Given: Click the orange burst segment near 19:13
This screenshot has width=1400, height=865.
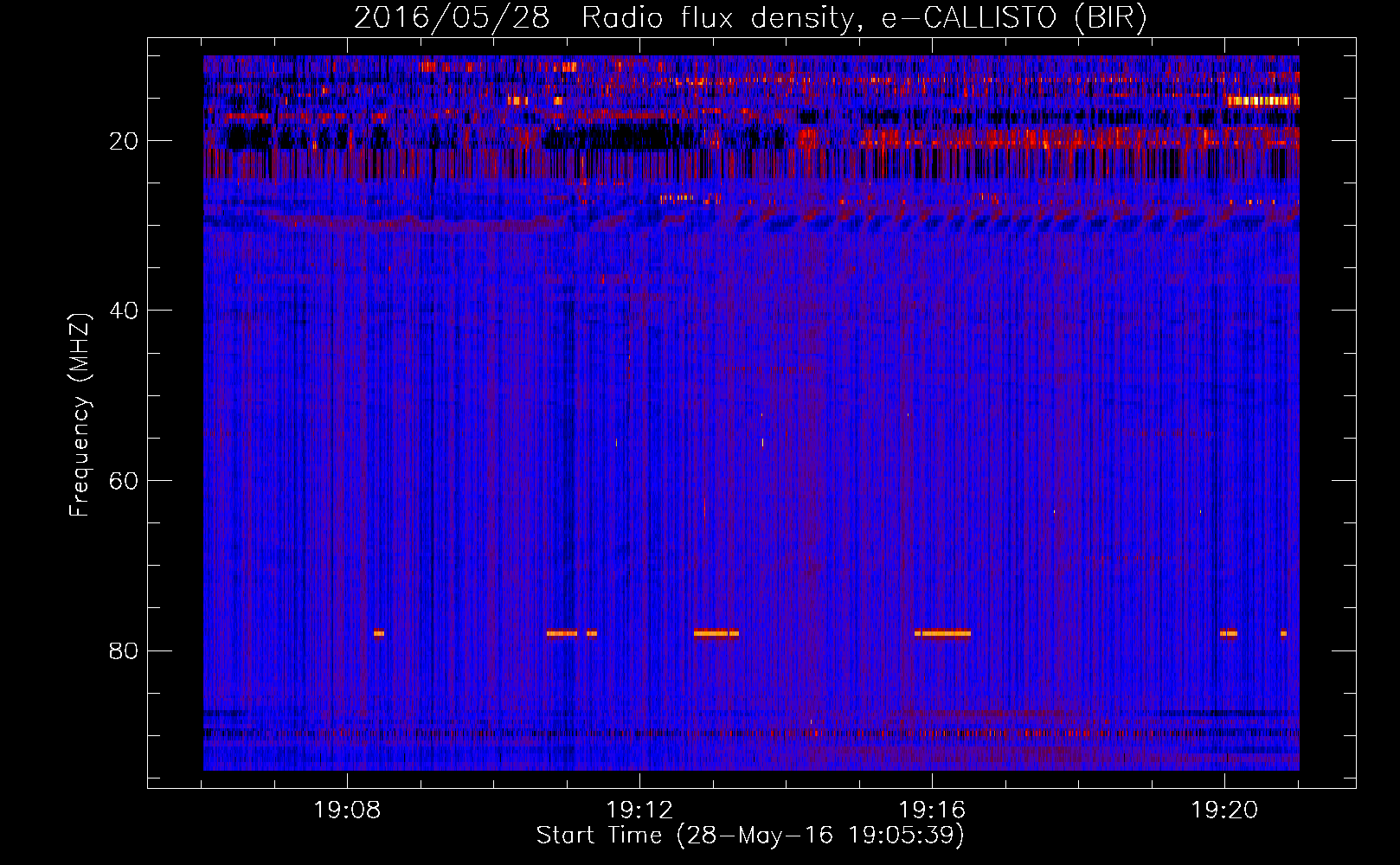Looking at the screenshot, I should tap(716, 633).
